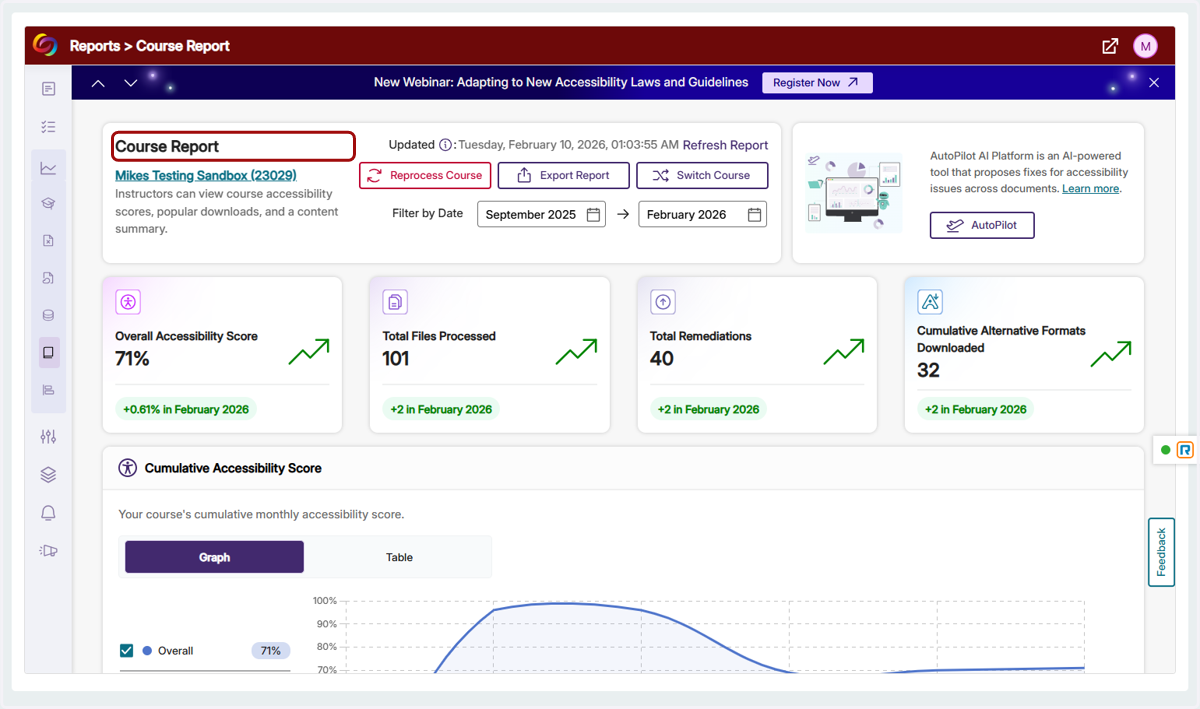This screenshot has height=709, width=1200.
Task: Expand banner using the down chevron
Action: [x=131, y=83]
